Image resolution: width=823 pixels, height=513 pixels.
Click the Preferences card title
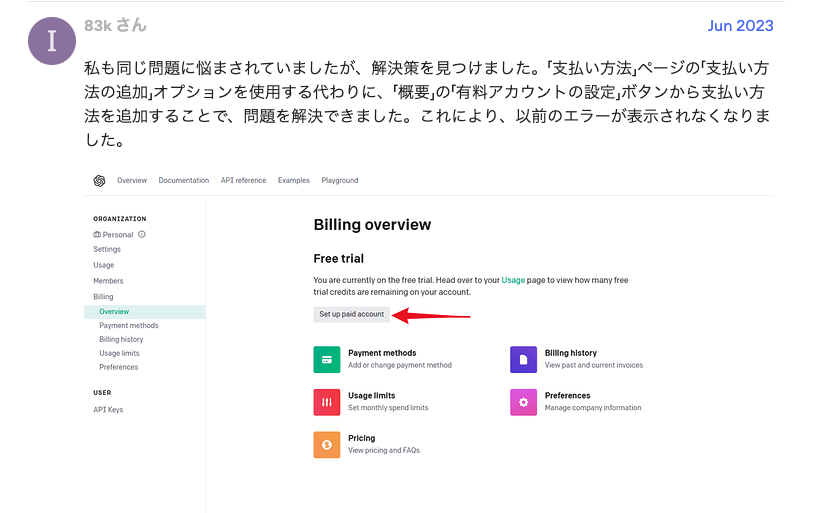click(x=567, y=396)
